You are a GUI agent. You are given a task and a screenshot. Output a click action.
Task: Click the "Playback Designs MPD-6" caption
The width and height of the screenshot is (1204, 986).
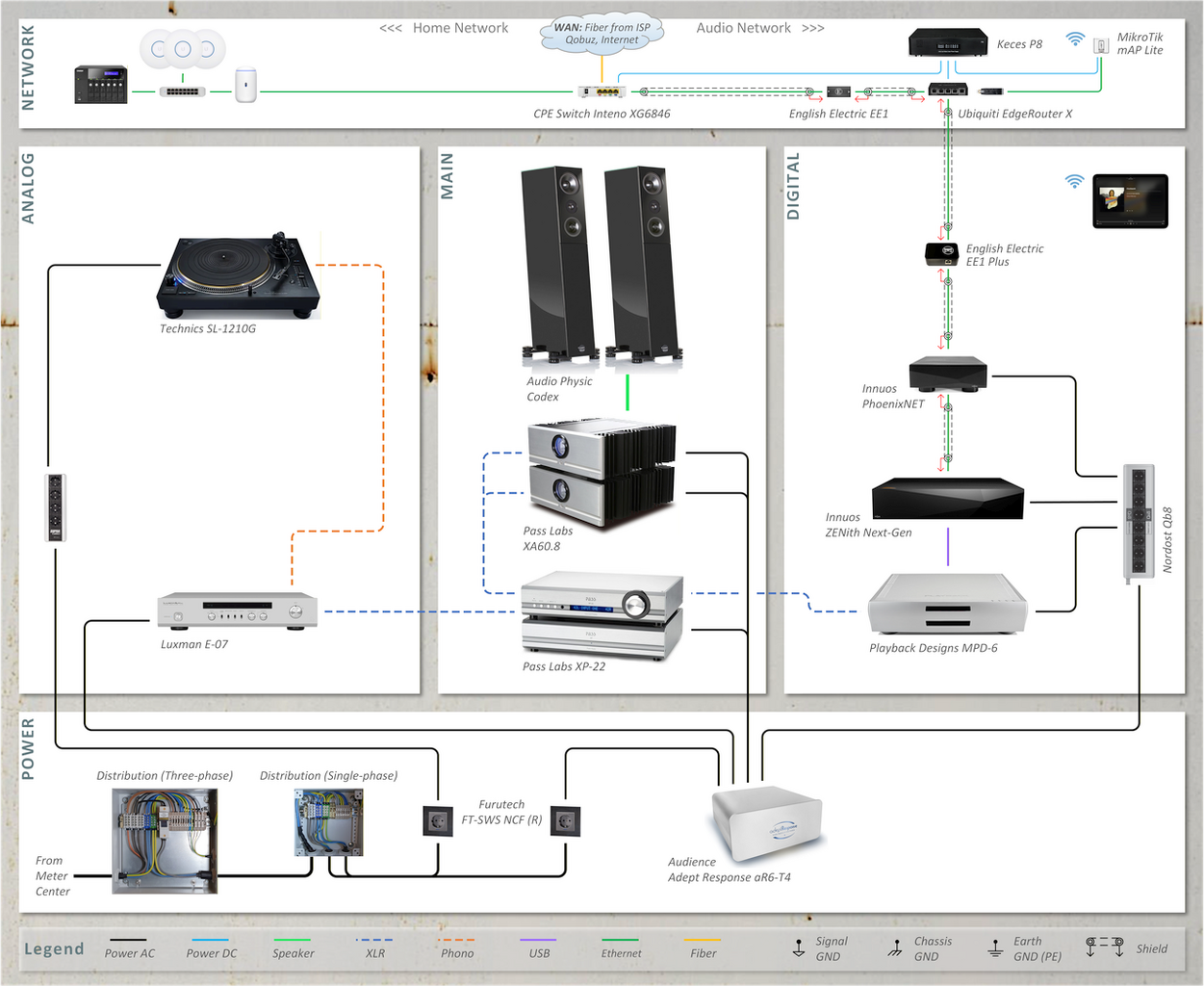934,648
